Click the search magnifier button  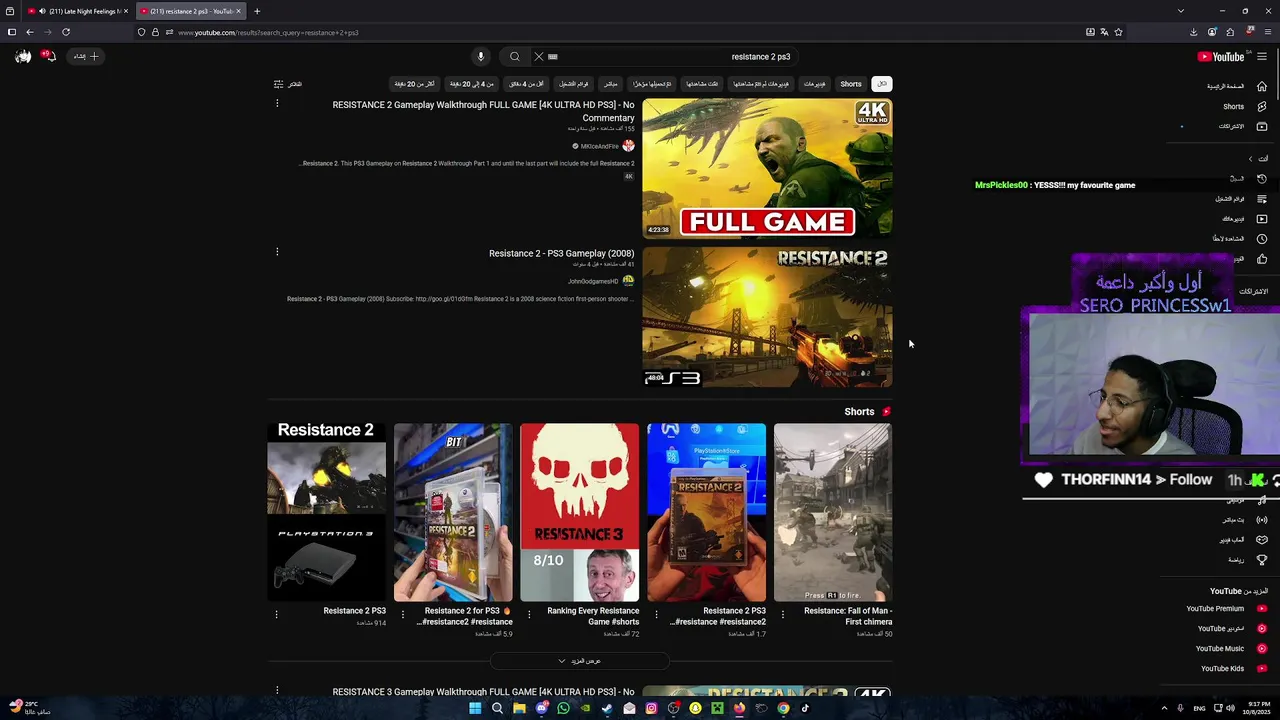514,57
